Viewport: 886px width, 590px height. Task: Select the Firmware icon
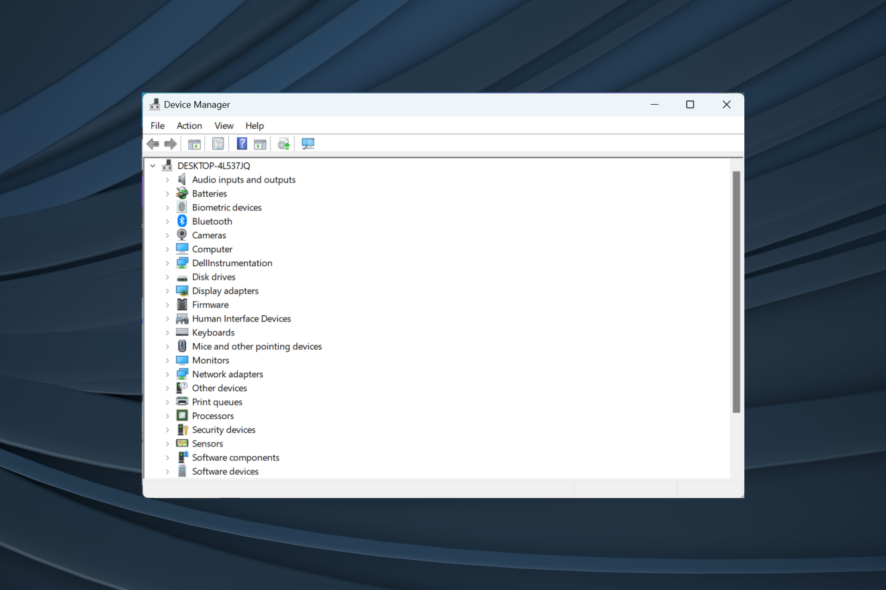182,304
